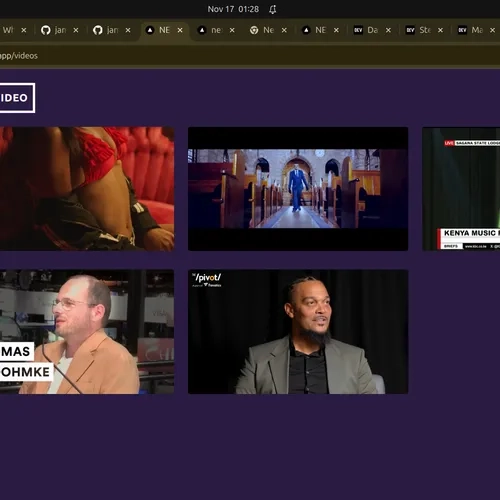Open the Thomas Bohmke interview video thumbnail
The height and width of the screenshot is (500, 500).
[87, 332]
